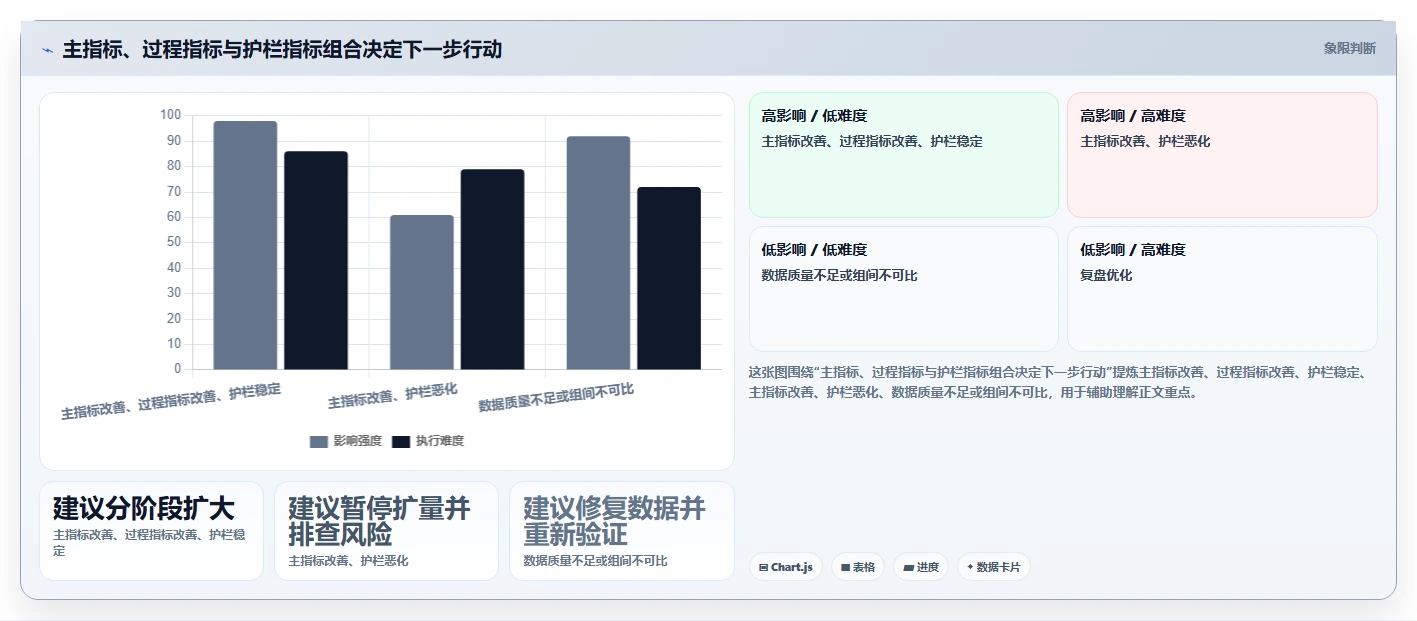Select the 低影响 / 高难度 quadrant card
Screen dimensions: 1417x621
pyautogui.click(x=1222, y=289)
